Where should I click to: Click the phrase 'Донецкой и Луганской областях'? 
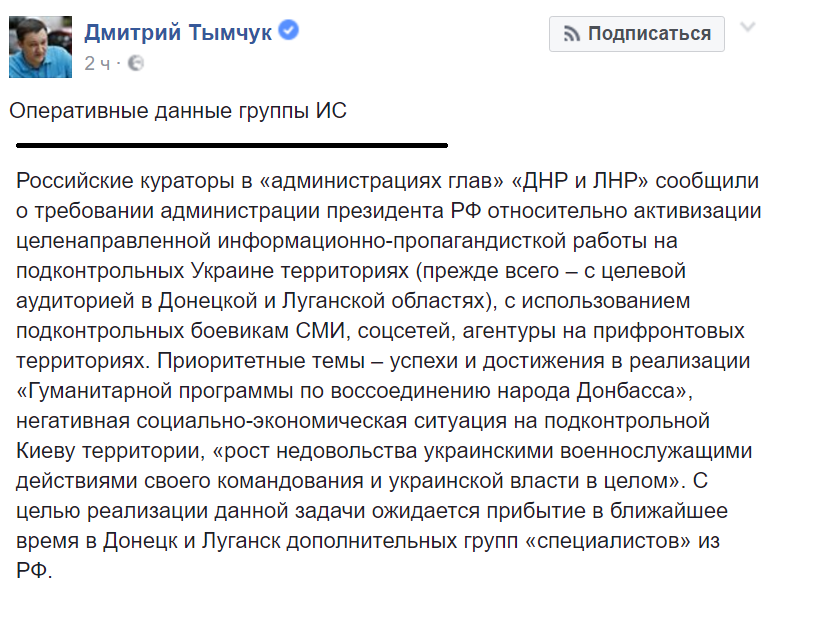pos(321,301)
